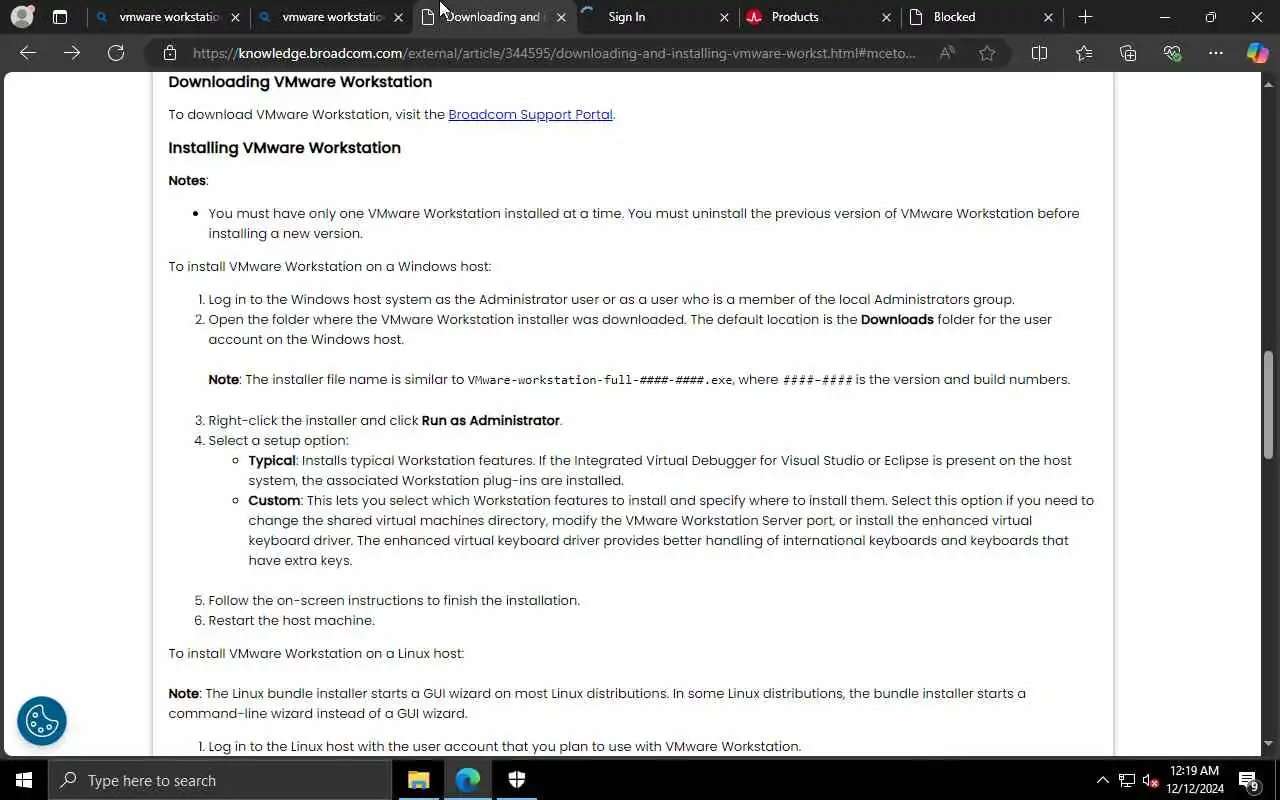1280x800 pixels.
Task: View site information lock icon
Action: tap(170, 53)
